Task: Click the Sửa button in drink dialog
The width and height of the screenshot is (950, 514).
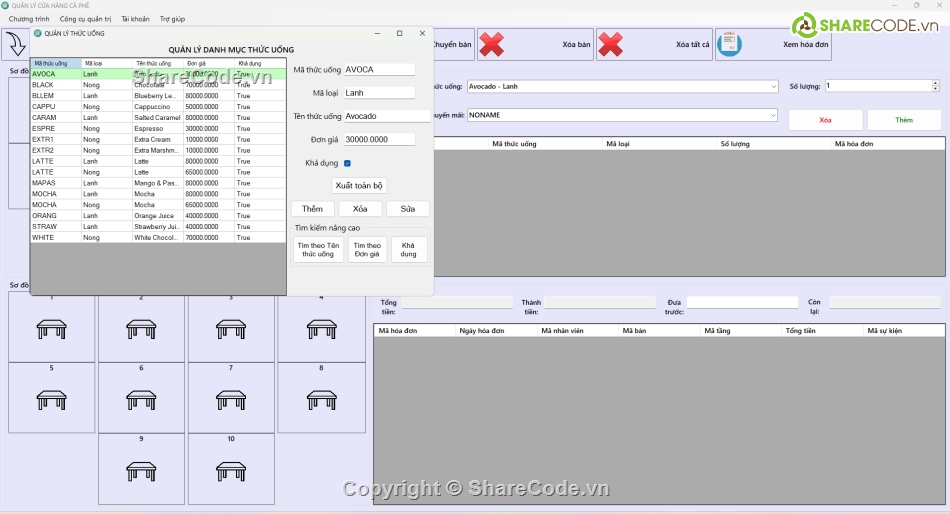Action: pyautogui.click(x=408, y=209)
